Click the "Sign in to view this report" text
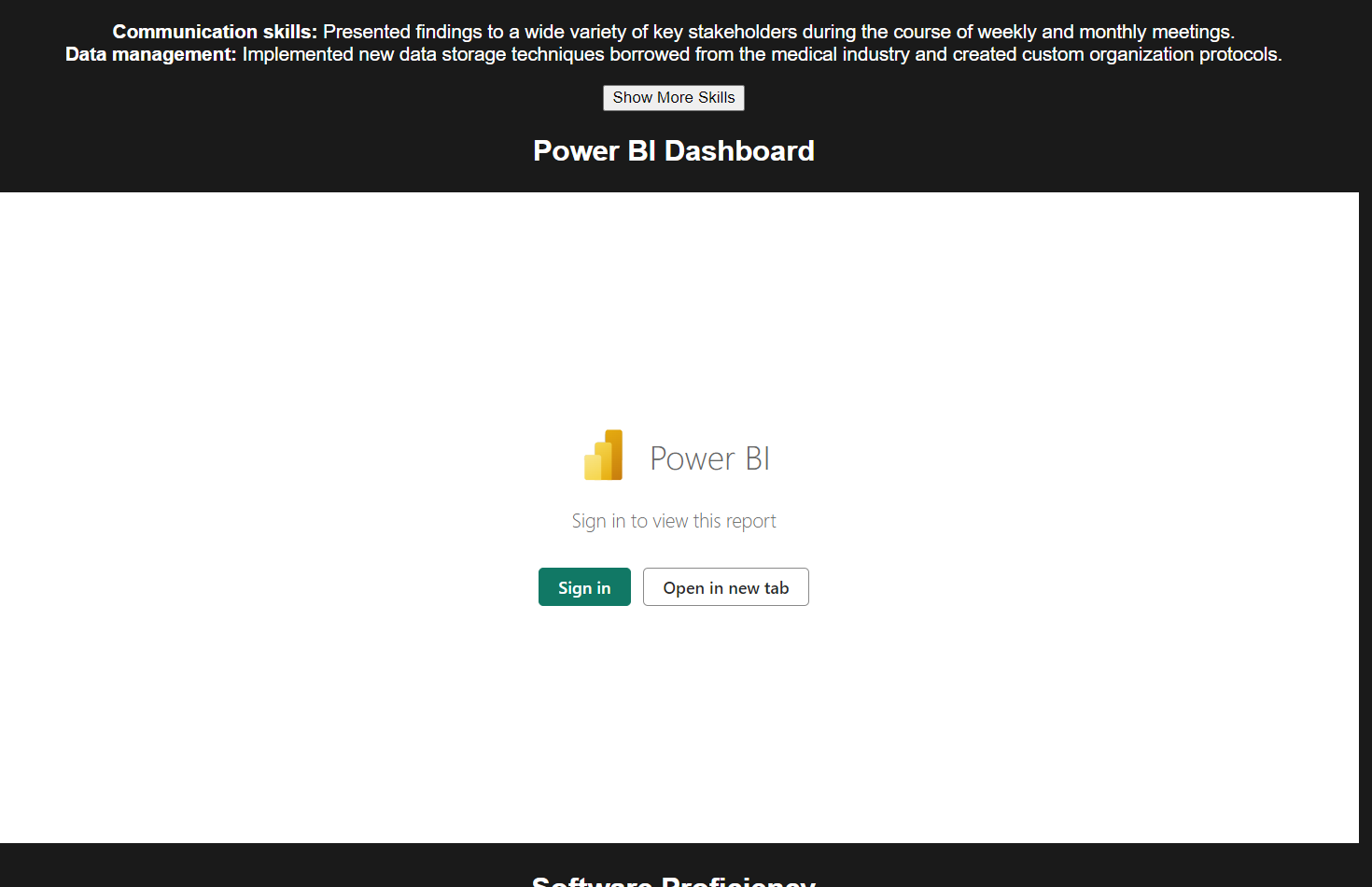This screenshot has height=887, width=1372. click(x=674, y=521)
